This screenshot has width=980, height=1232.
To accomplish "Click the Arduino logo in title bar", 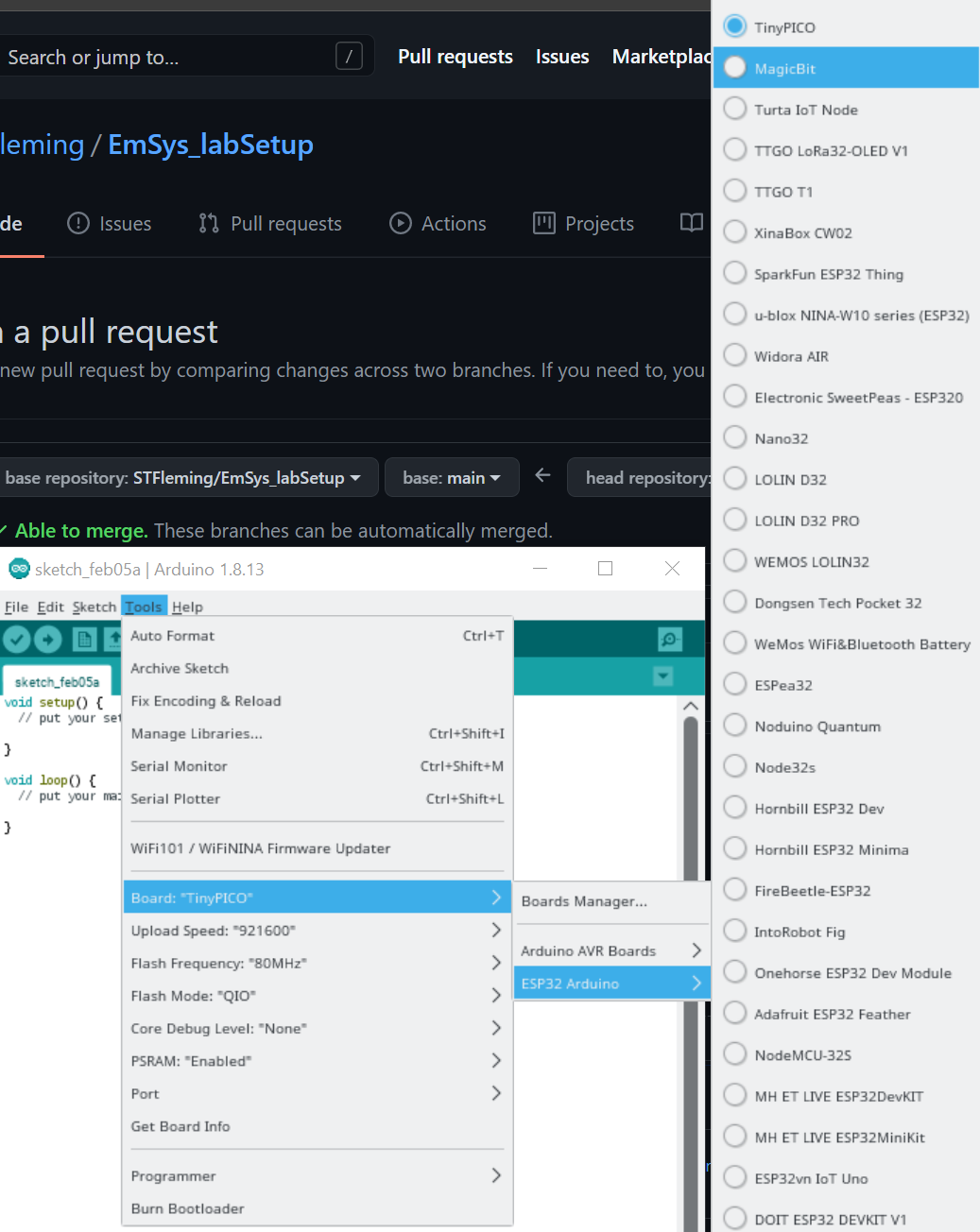I will [x=19, y=569].
